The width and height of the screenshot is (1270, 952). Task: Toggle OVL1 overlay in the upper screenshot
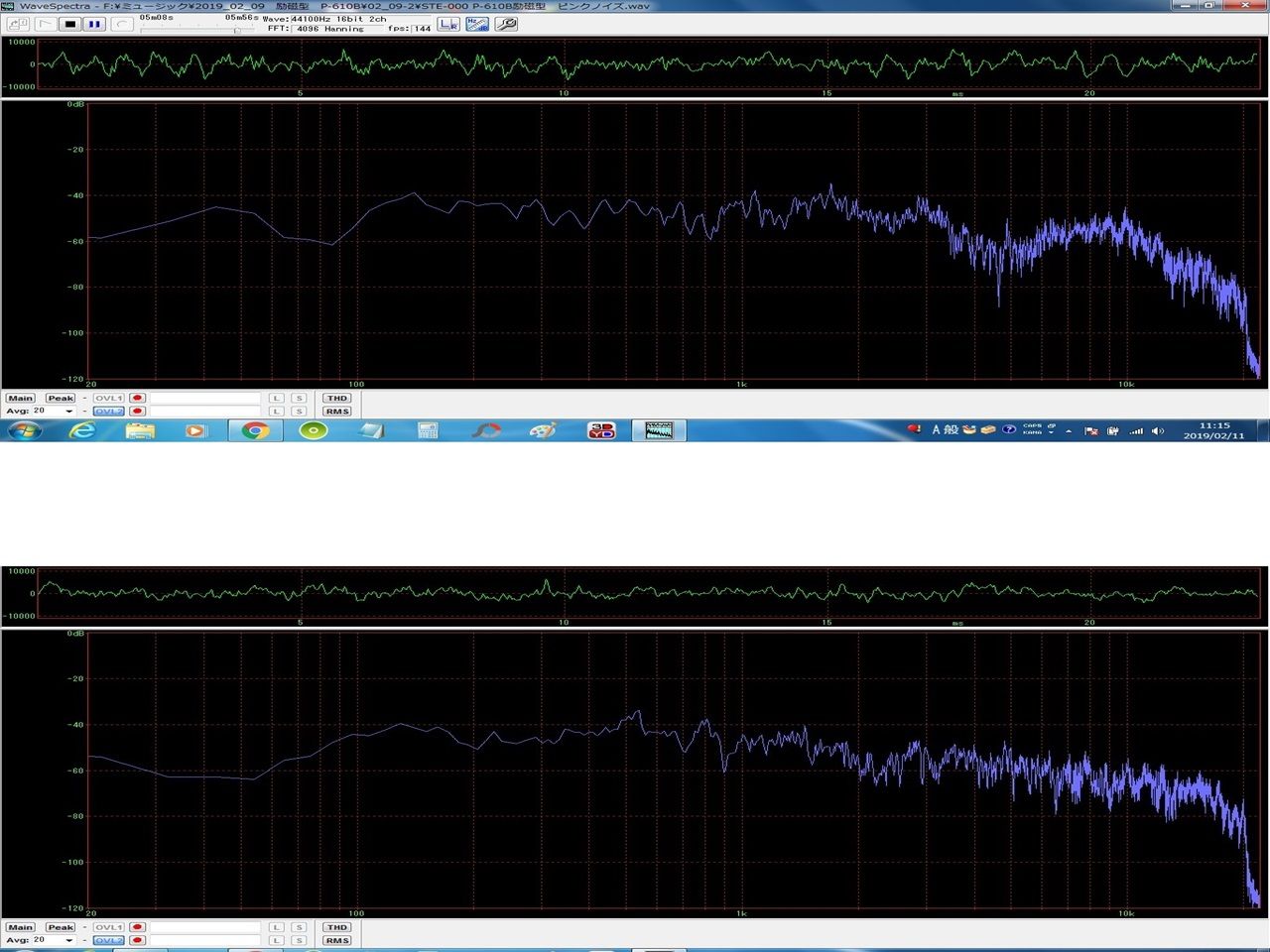109,399
